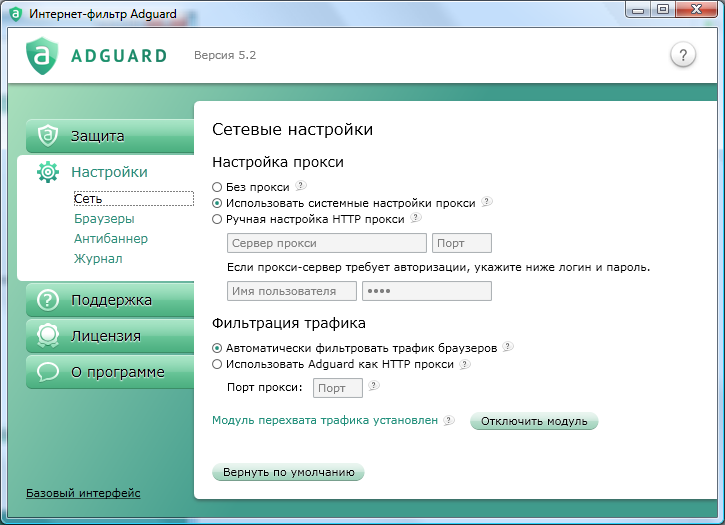Focus the Имя пользователя field
This screenshot has height=525, width=725.
click(x=292, y=291)
